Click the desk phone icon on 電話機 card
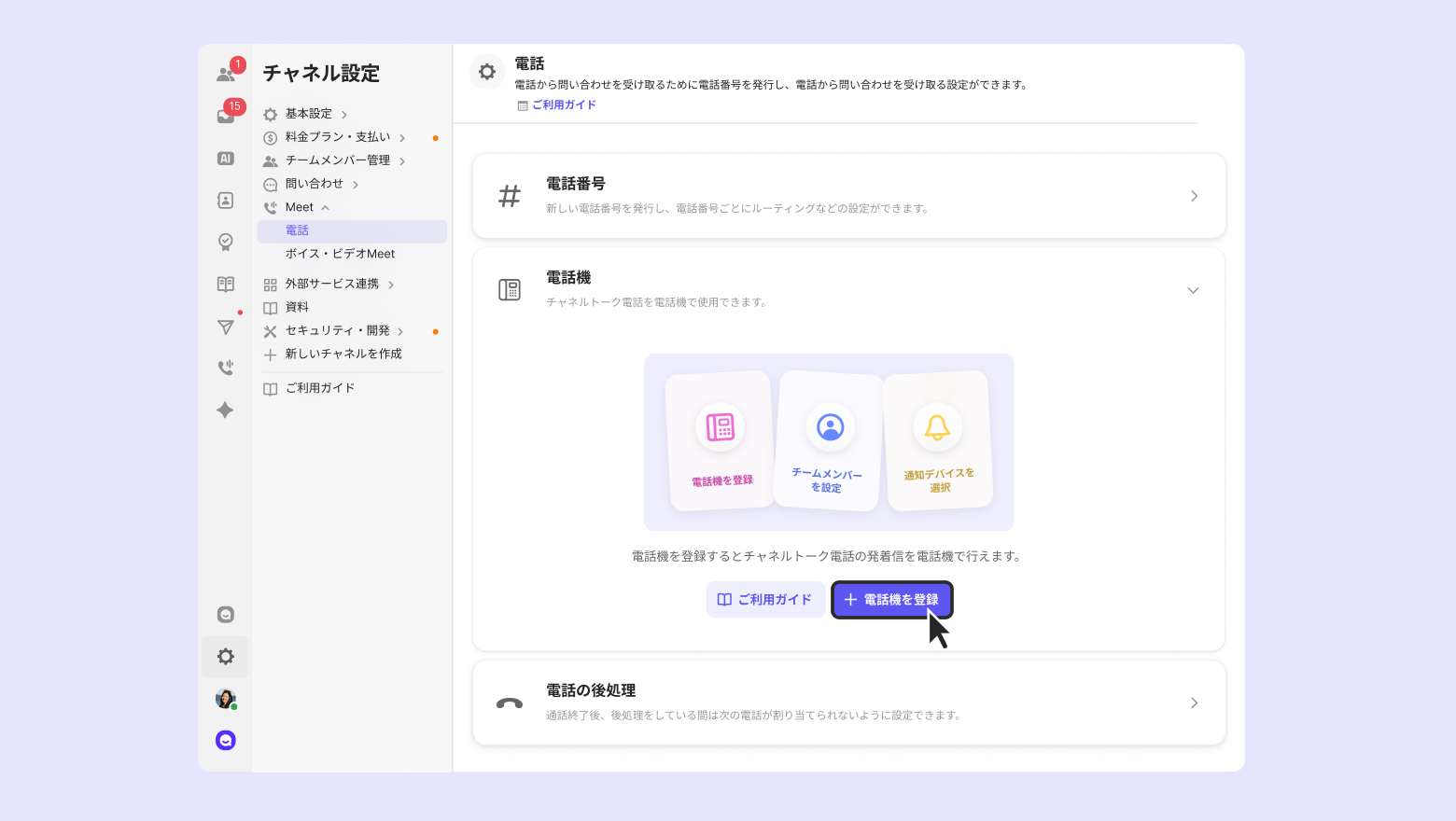This screenshot has height=821, width=1456. click(510, 290)
